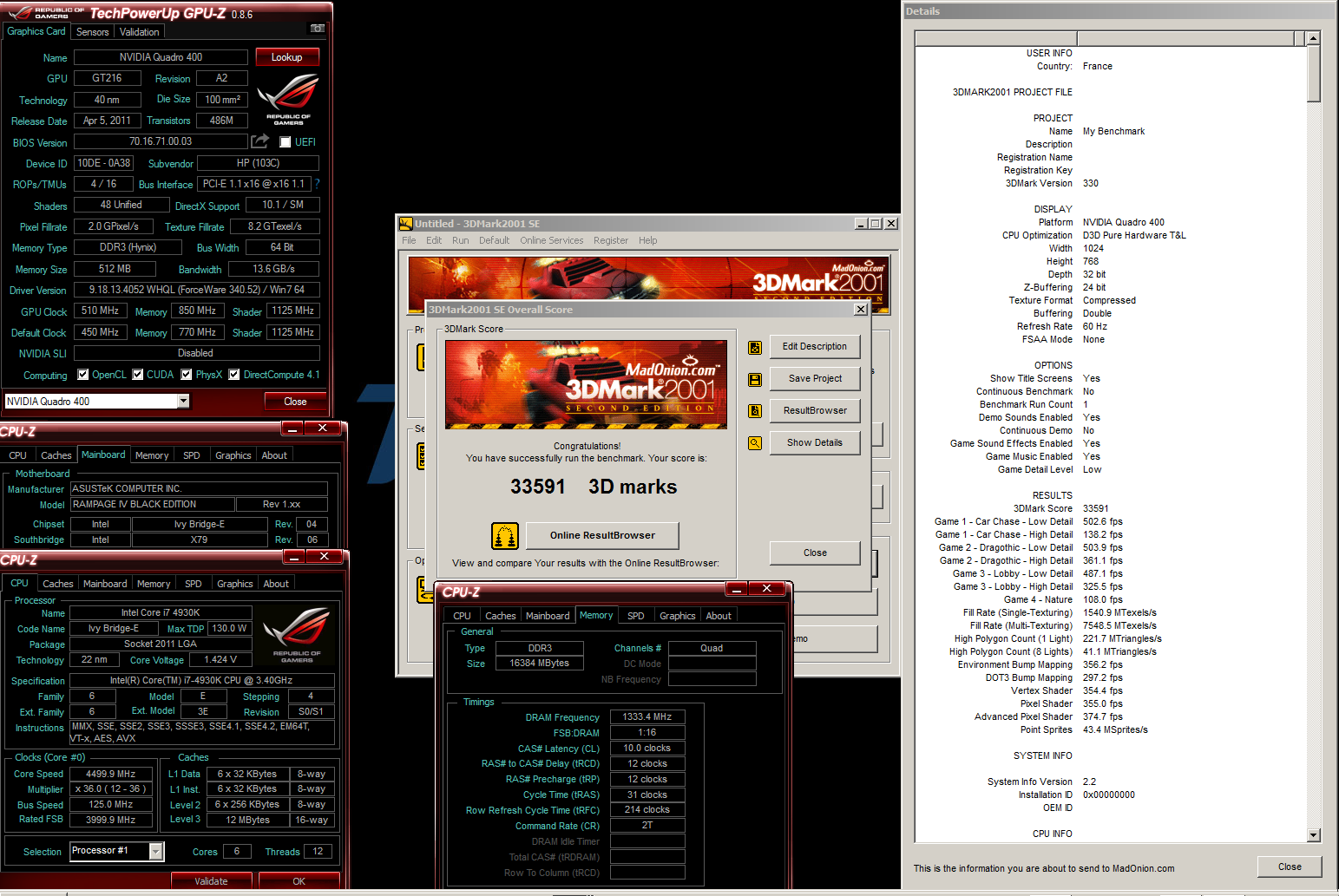This screenshot has width=1339, height=896.
Task: Select About tab in CPU-Z CPU window
Action: click(276, 584)
